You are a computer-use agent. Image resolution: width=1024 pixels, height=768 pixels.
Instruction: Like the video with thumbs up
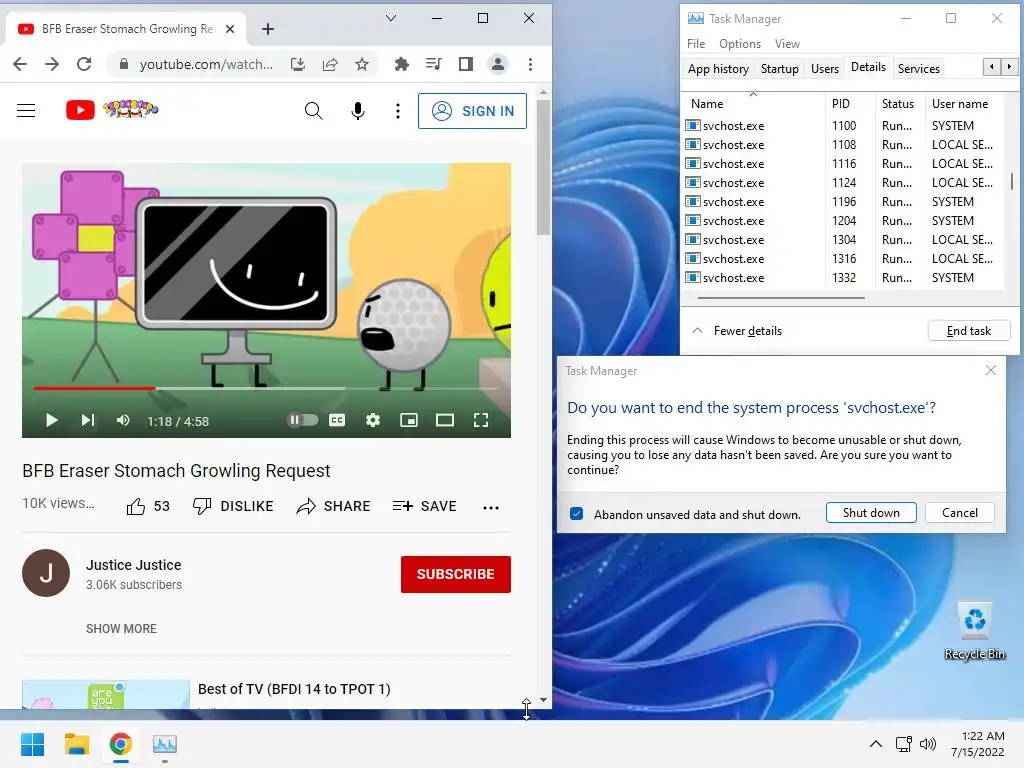click(x=148, y=506)
